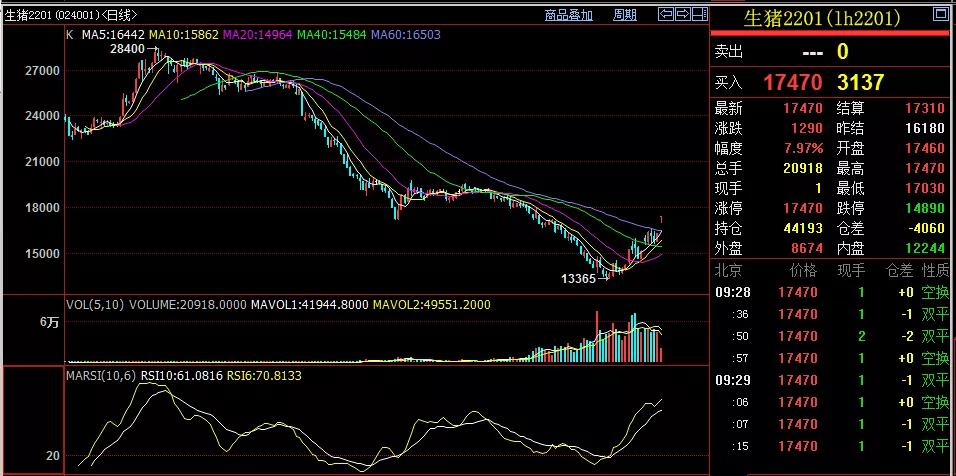Viewport: 956px width, 476px height.
Task: Open the 商品叠加 overlay link
Action: [568, 15]
